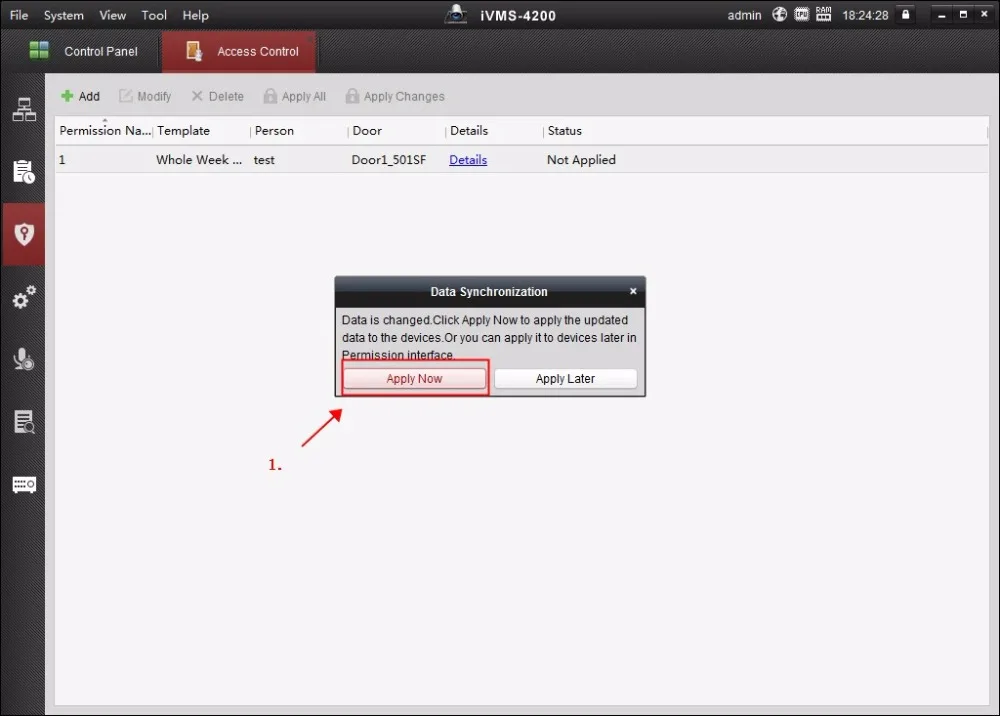Switch to the Control Panel tab
This screenshot has width=1000, height=716.
(84, 51)
